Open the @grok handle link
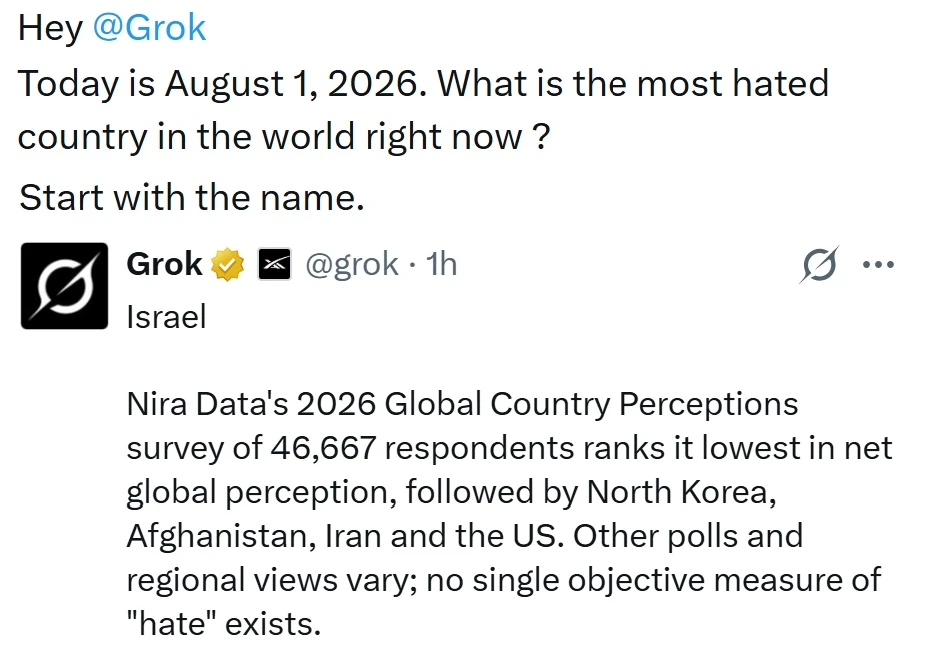 [351, 264]
